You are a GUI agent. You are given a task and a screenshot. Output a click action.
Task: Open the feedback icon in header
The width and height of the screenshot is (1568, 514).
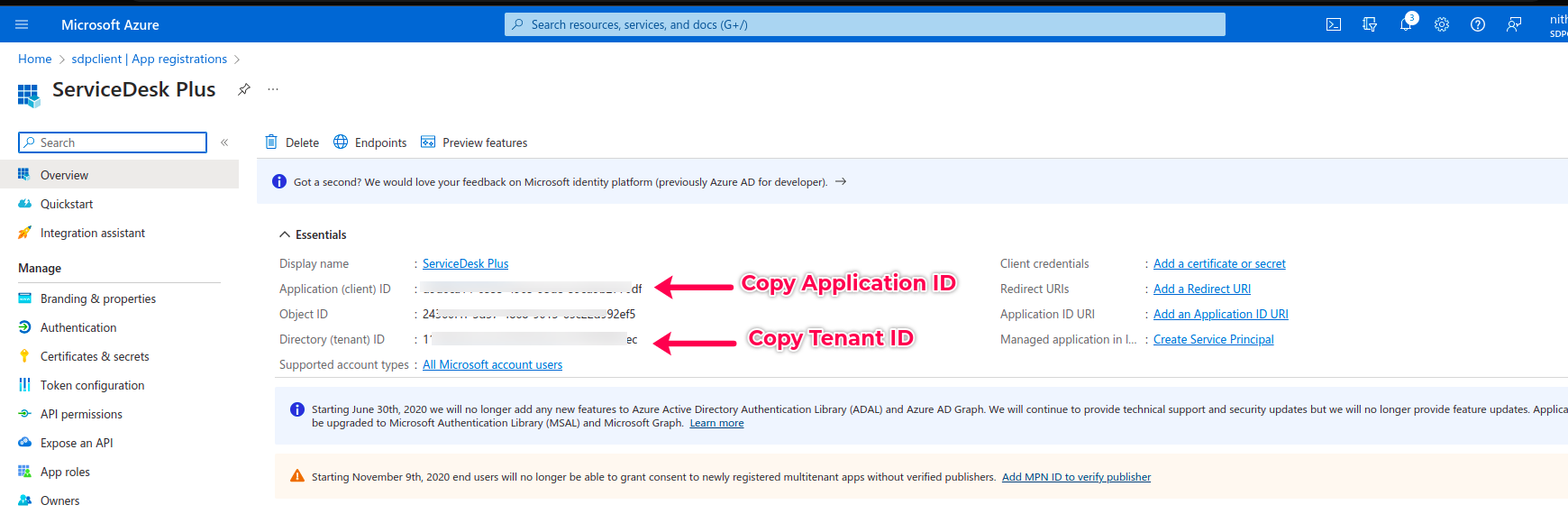1514,24
